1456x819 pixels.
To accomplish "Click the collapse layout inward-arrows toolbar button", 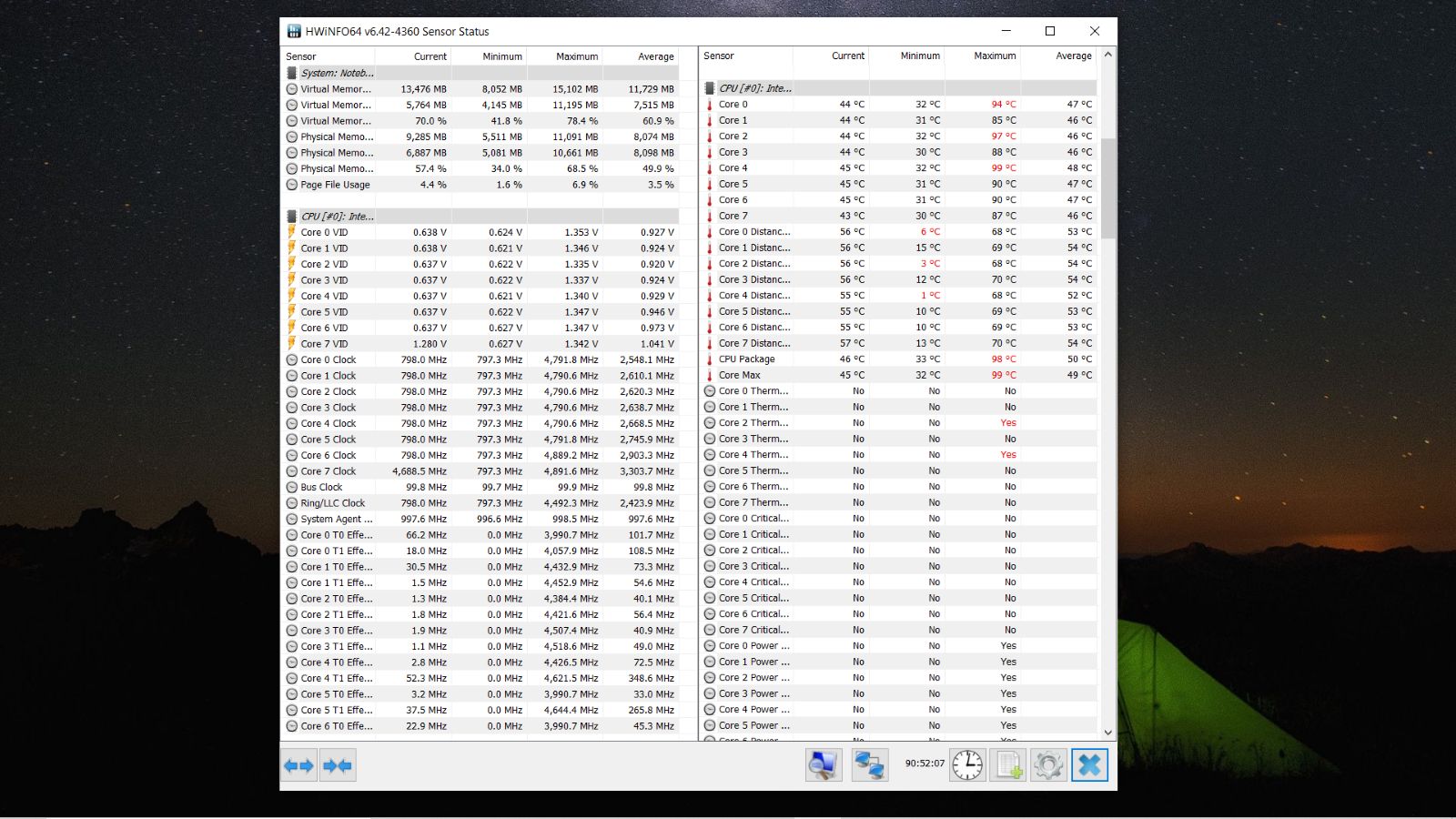I will [338, 766].
